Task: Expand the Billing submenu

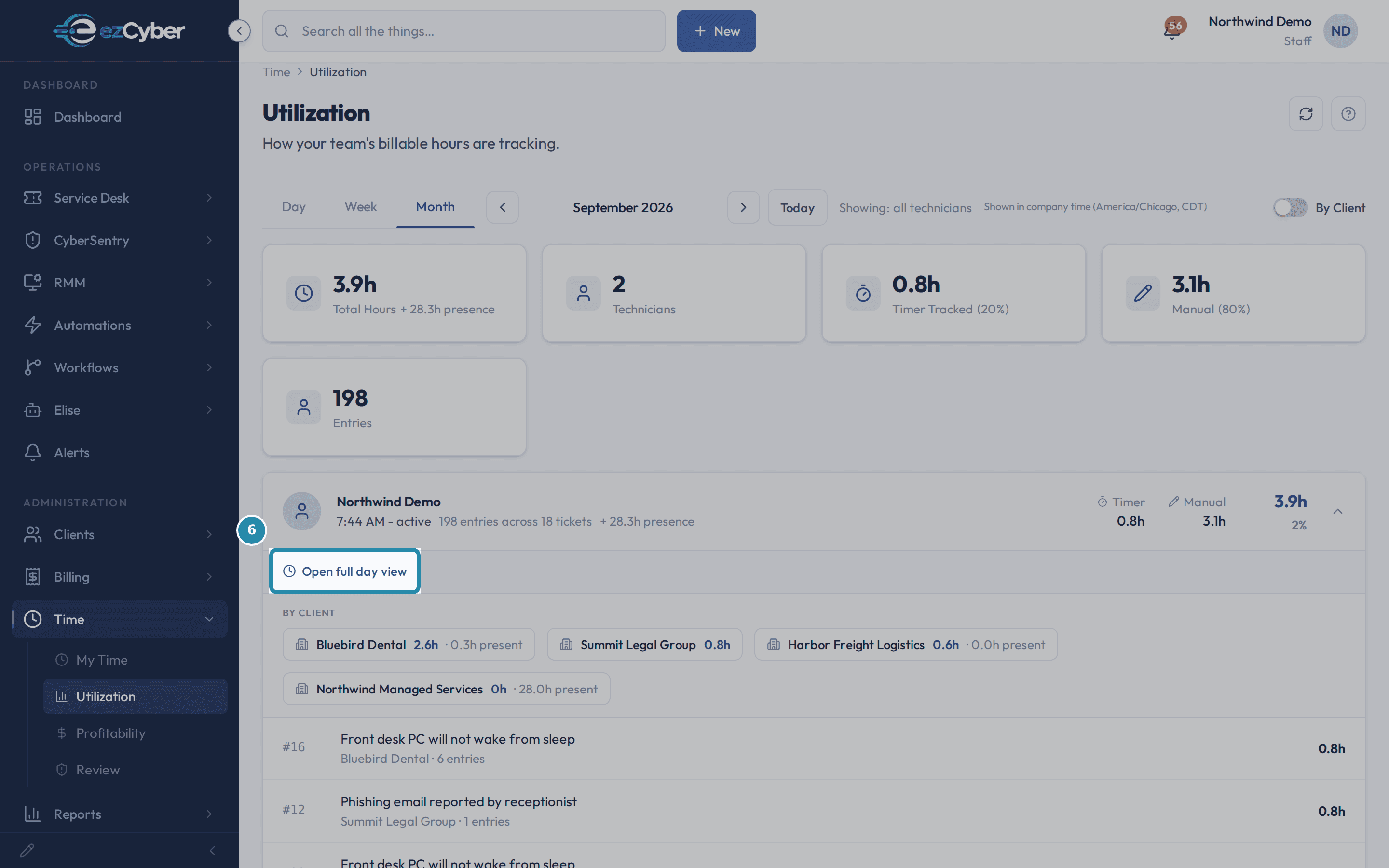Action: click(x=209, y=577)
